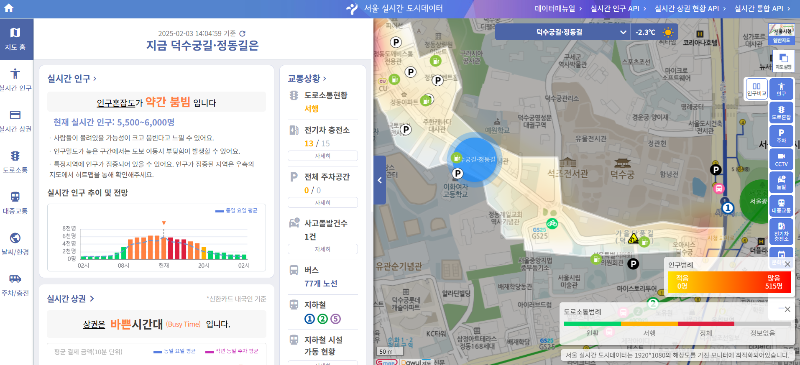Go to the home icon in header
This screenshot has height=365, width=800.
tap(9, 8)
